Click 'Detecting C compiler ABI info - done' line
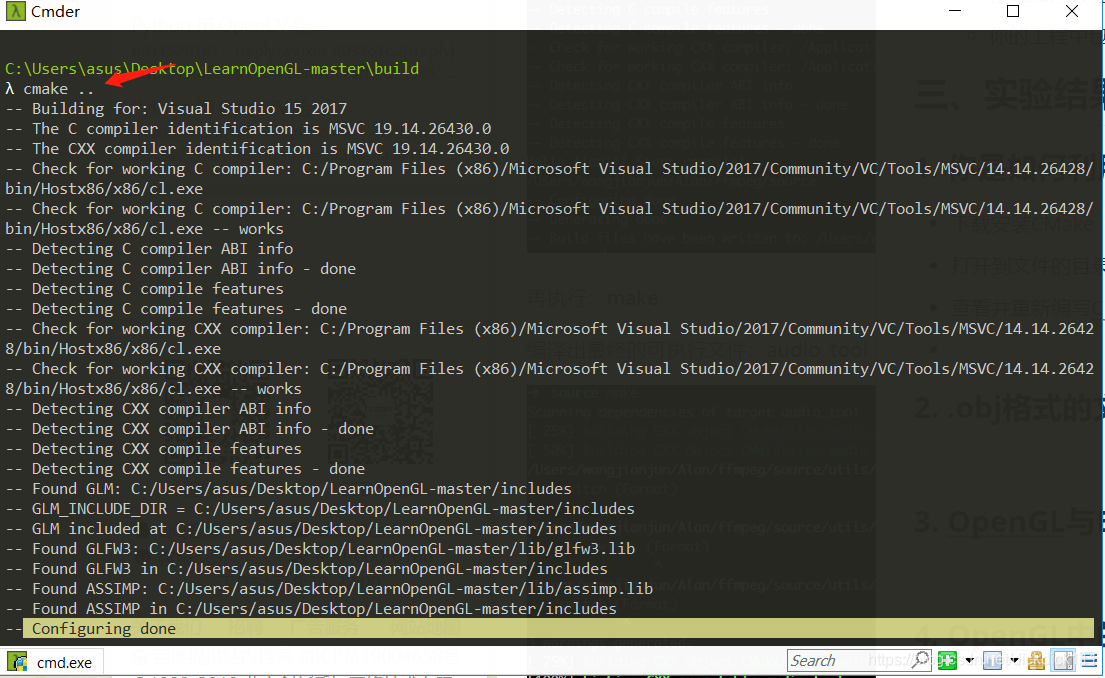 180,269
